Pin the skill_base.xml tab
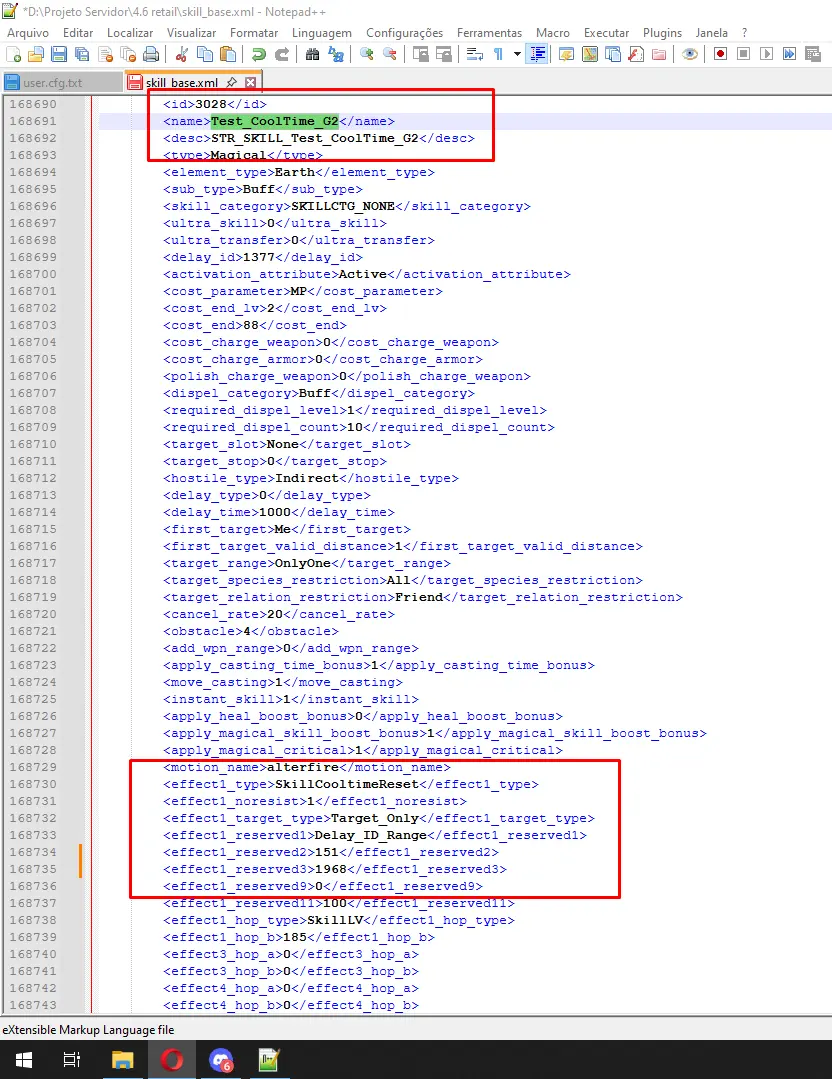 tap(232, 83)
